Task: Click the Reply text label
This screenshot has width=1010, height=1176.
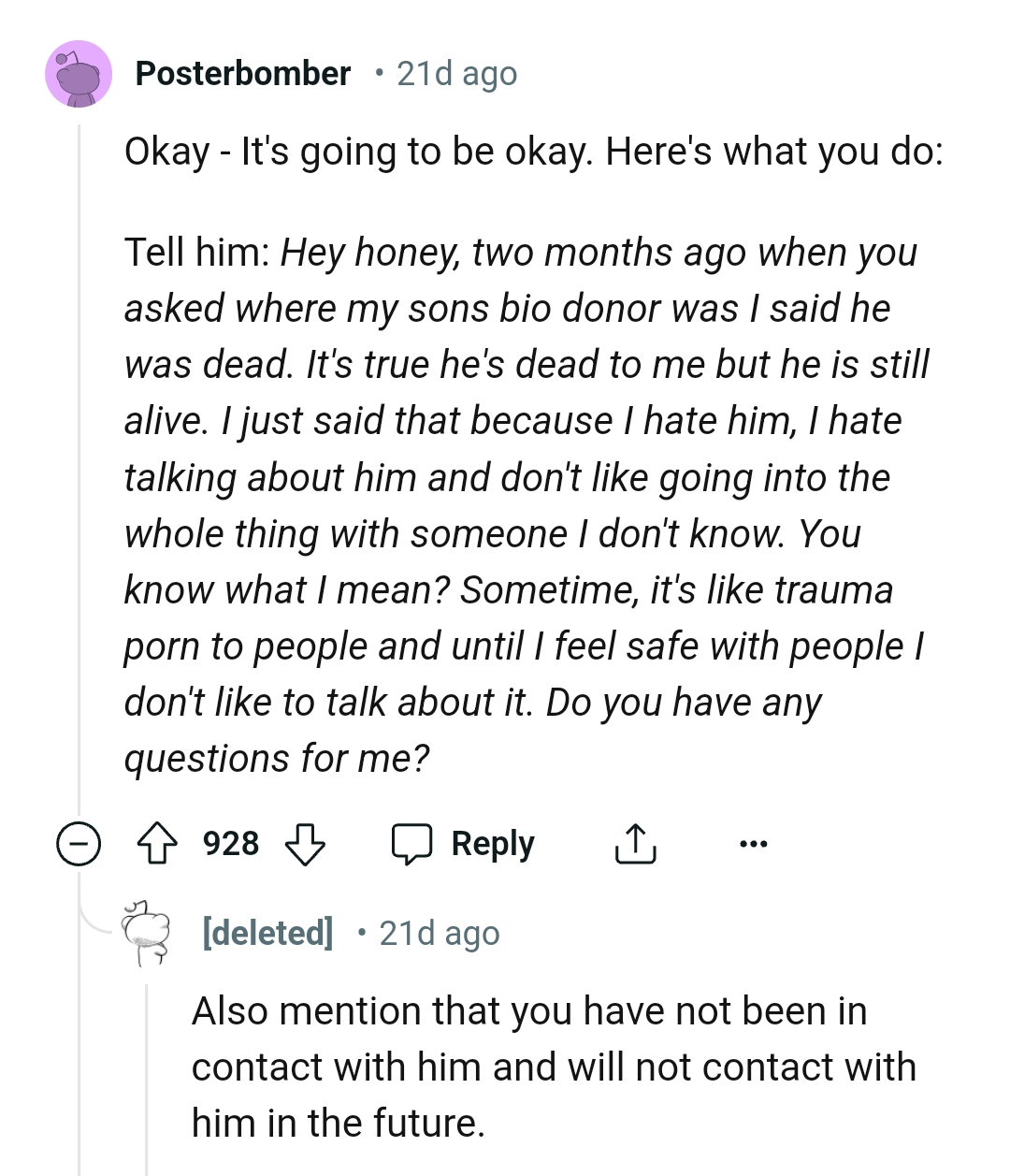Action: pyautogui.click(x=493, y=844)
